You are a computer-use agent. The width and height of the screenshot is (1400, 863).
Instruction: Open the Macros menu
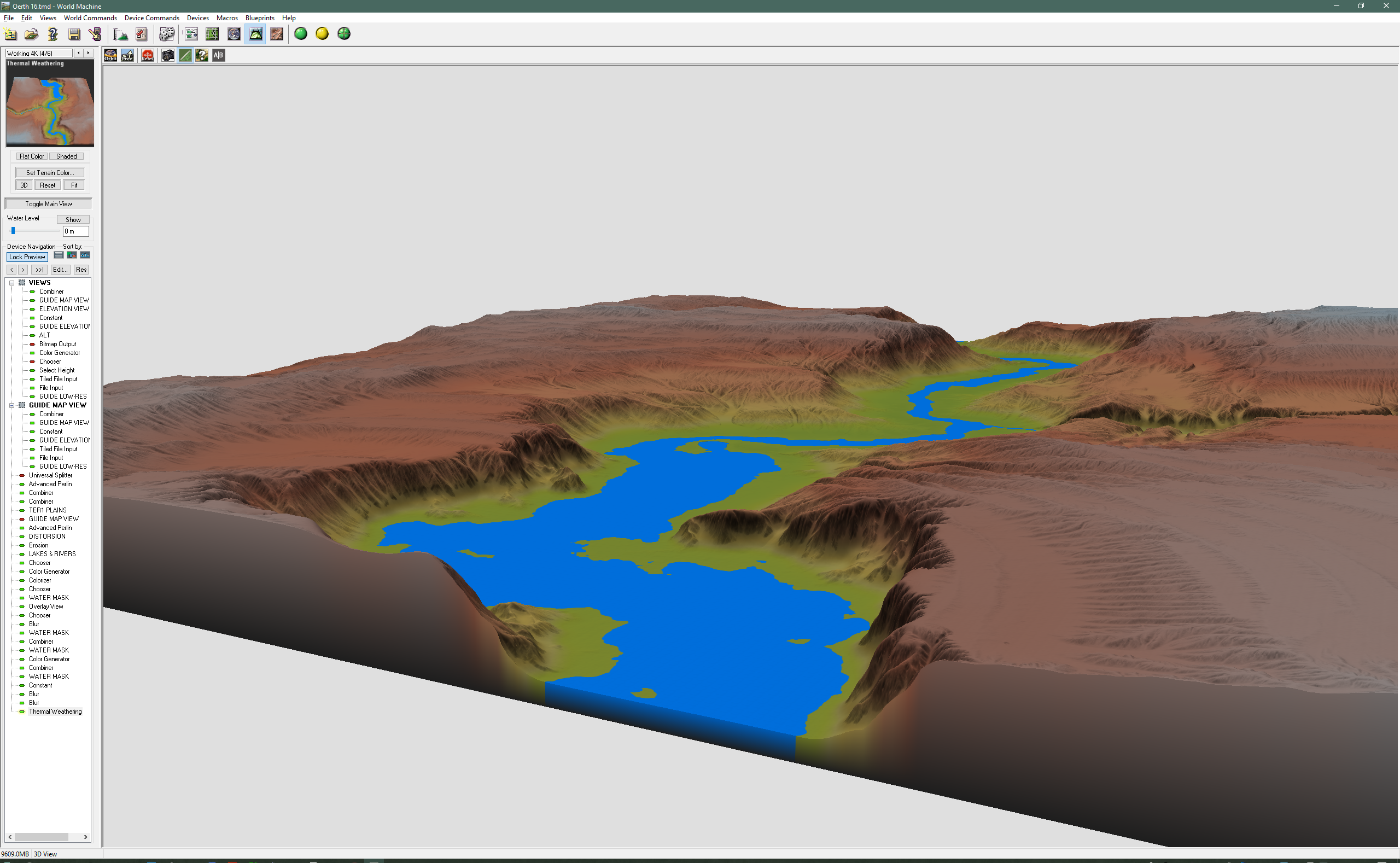[x=226, y=18]
